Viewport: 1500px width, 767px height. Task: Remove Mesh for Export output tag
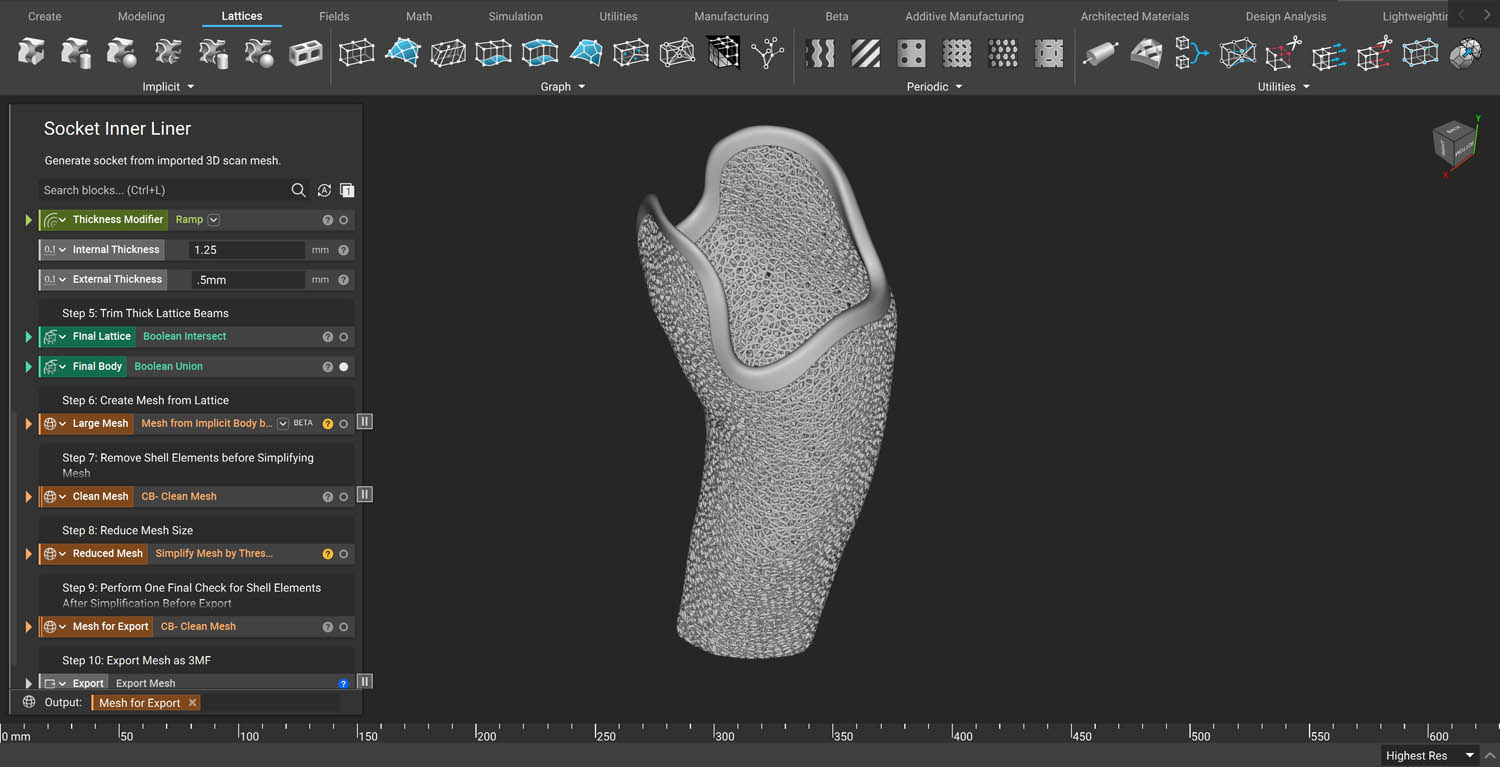pos(193,703)
